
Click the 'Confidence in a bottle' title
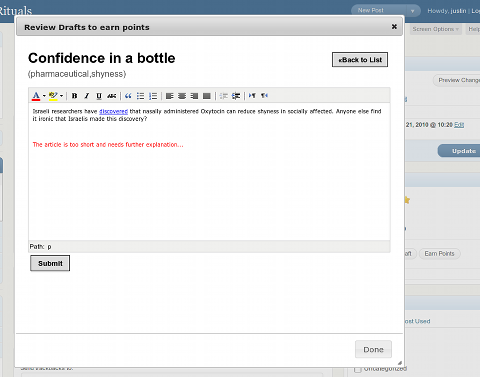pyautogui.click(x=102, y=58)
